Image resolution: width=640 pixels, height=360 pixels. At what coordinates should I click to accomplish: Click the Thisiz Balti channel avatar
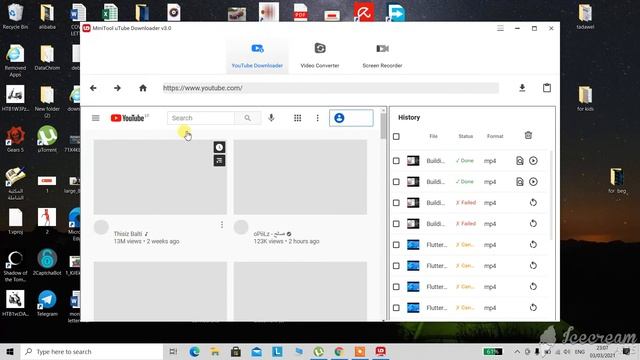click(101, 227)
